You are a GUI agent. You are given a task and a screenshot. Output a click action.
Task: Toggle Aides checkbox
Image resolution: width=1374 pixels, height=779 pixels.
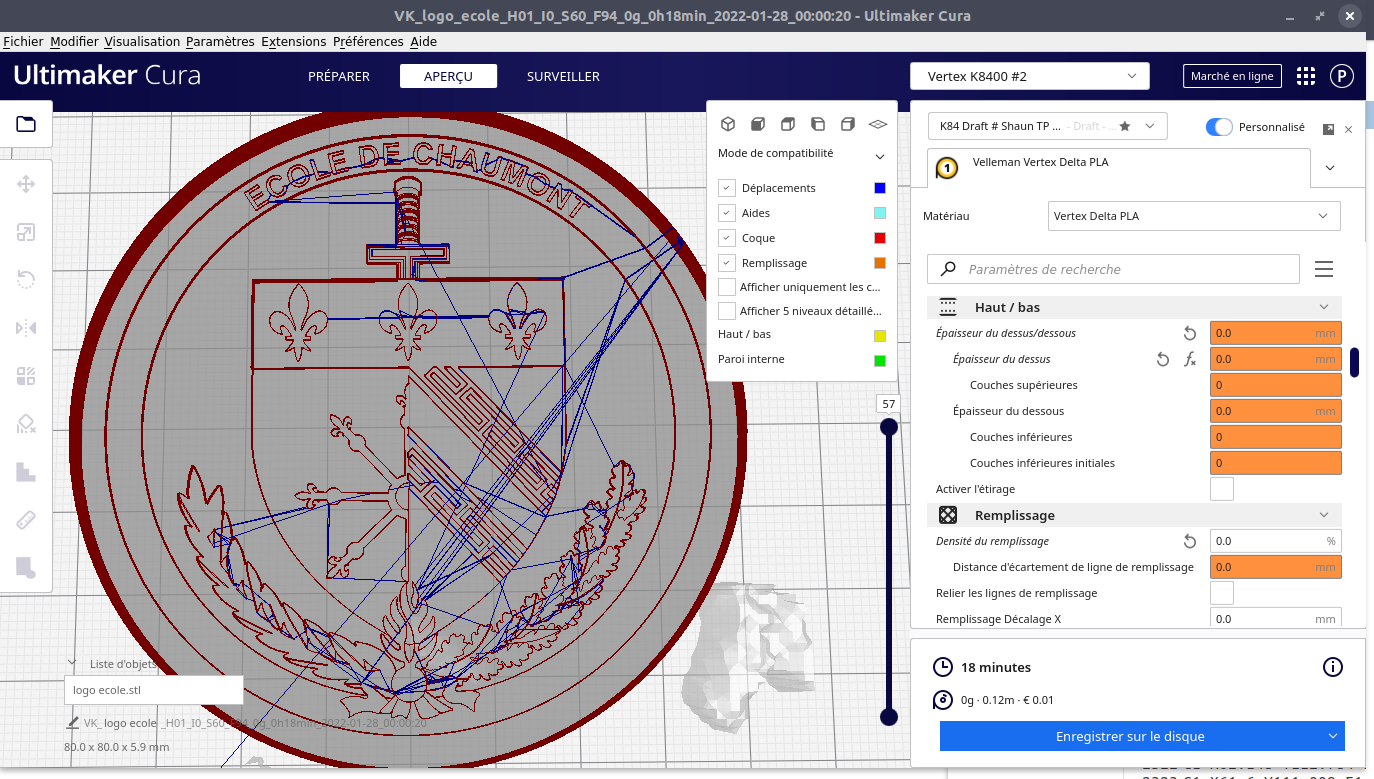pos(727,213)
